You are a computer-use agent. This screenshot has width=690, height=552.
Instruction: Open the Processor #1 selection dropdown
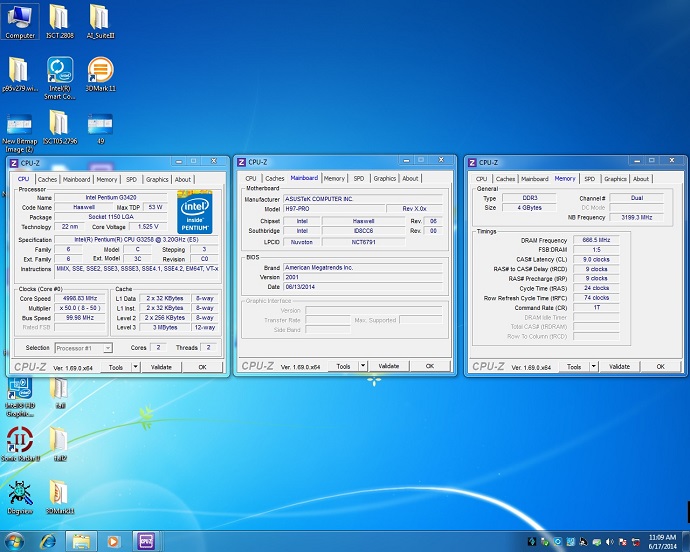[x=84, y=348]
